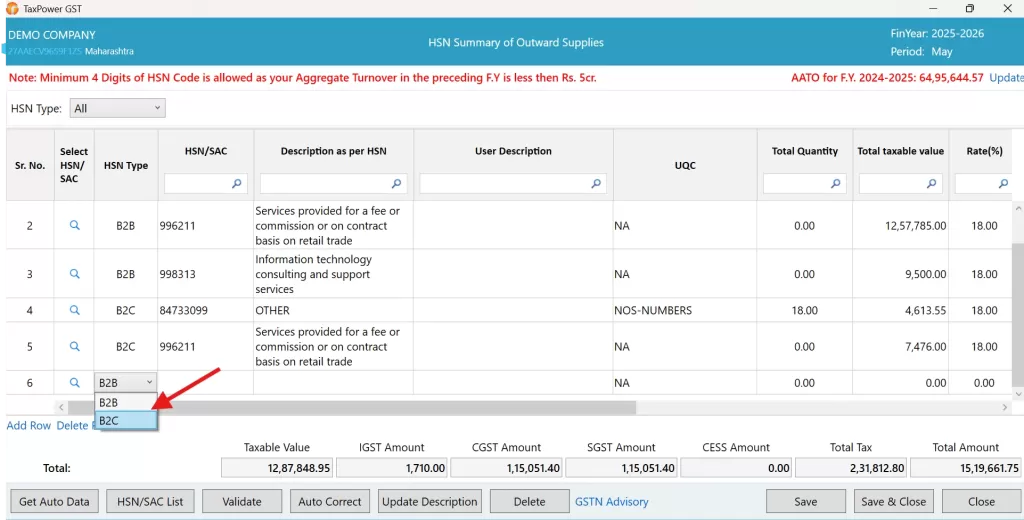Click search icon in Total Quantity filter
Viewport: 1024px width, 520px height.
tap(835, 184)
